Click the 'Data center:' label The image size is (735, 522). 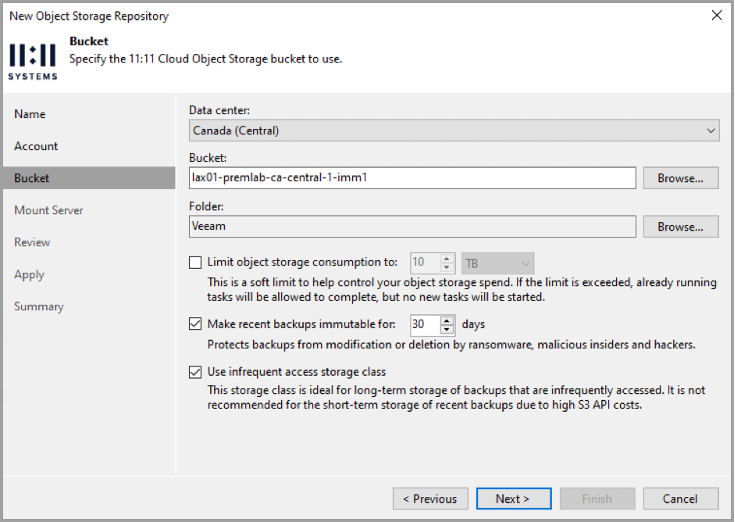pyautogui.click(x=219, y=110)
